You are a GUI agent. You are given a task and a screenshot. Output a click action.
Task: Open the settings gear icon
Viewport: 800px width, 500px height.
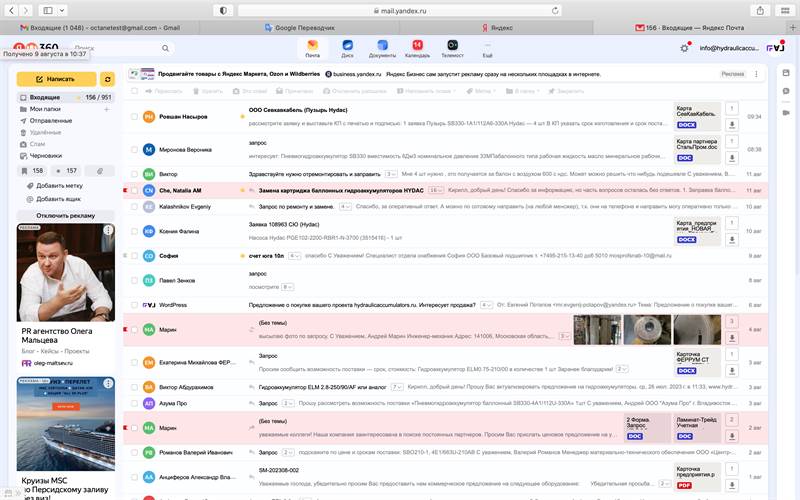pos(684,47)
